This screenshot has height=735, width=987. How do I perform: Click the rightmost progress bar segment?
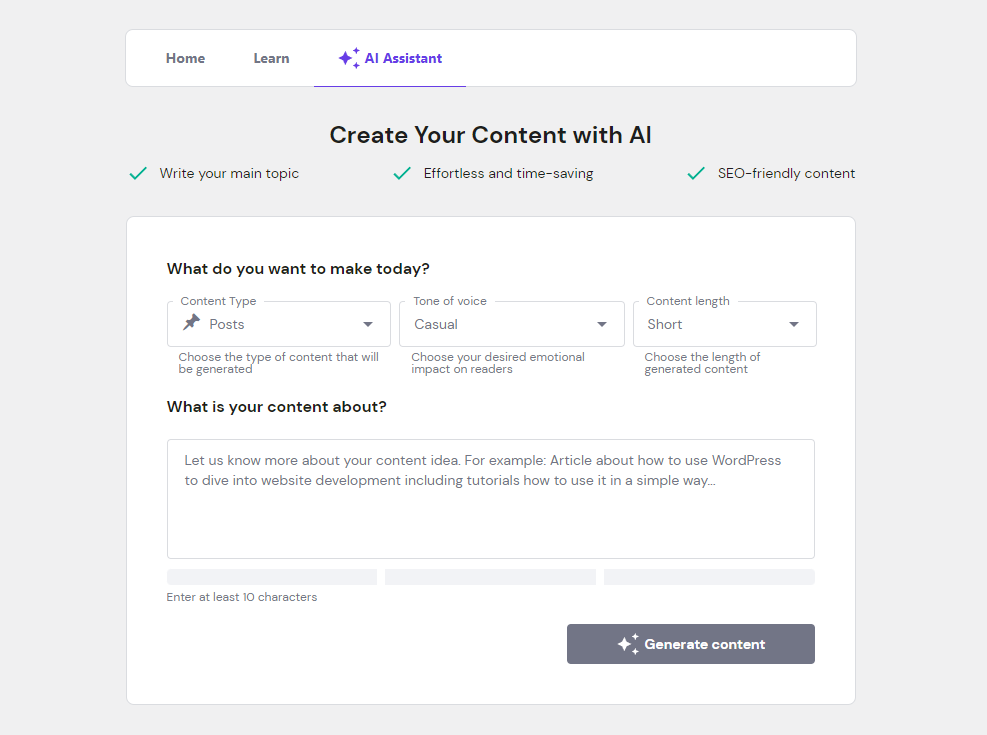point(709,576)
